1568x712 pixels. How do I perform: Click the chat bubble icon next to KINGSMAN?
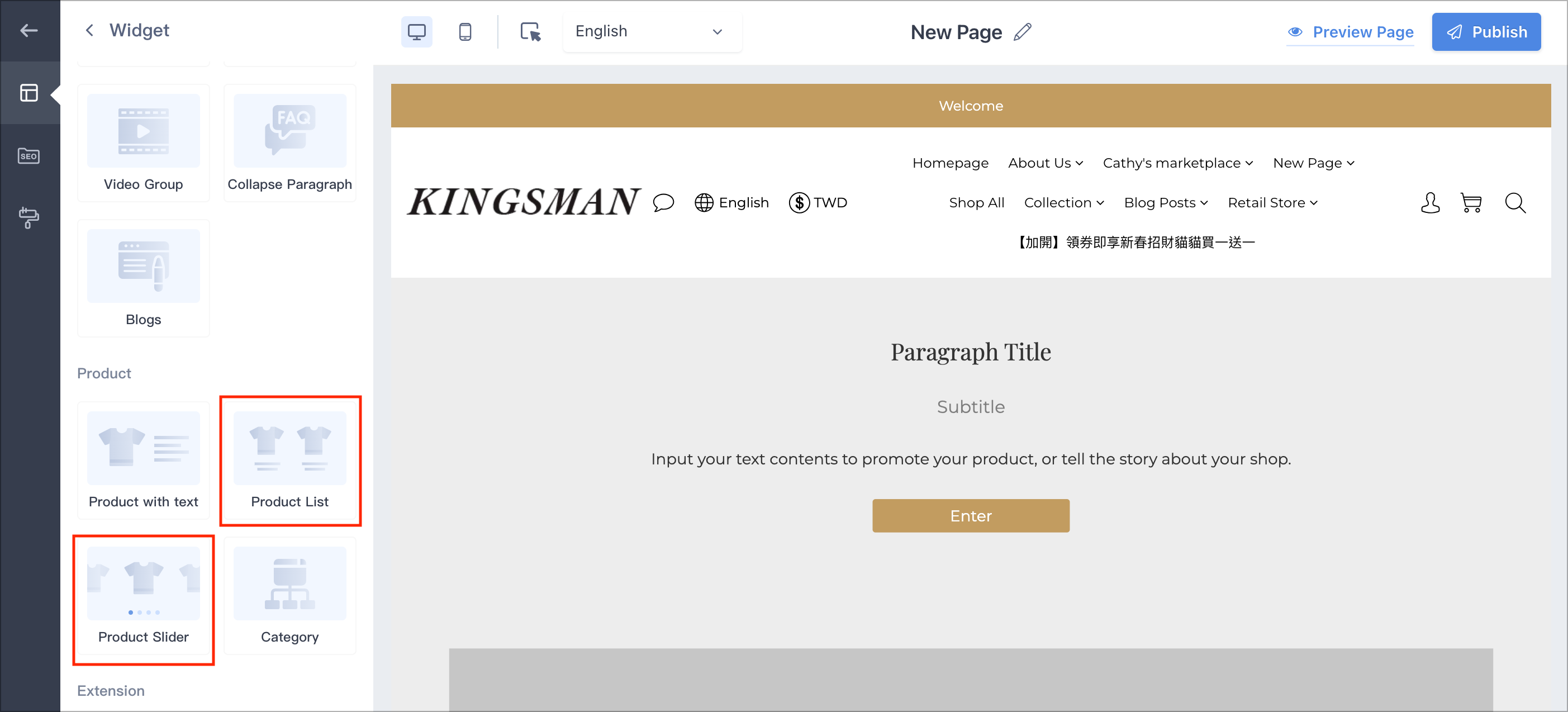tap(663, 203)
